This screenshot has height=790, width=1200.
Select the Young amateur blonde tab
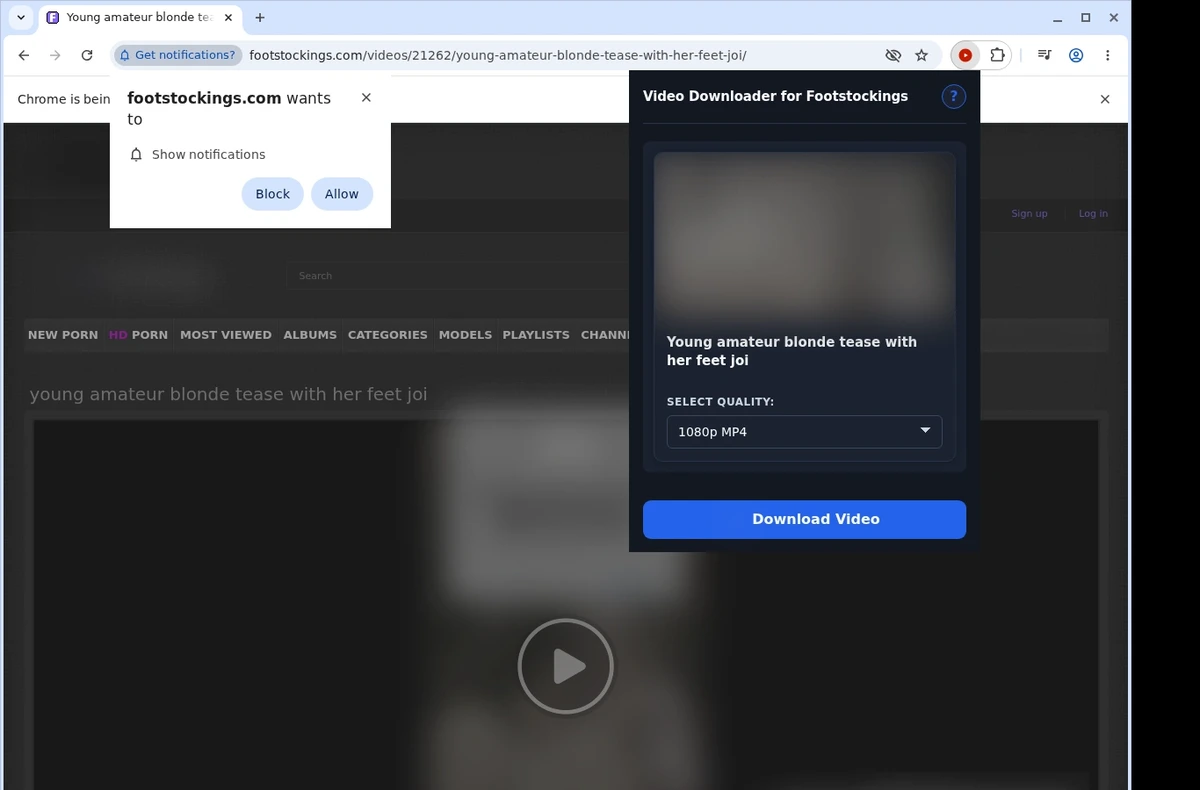click(140, 18)
